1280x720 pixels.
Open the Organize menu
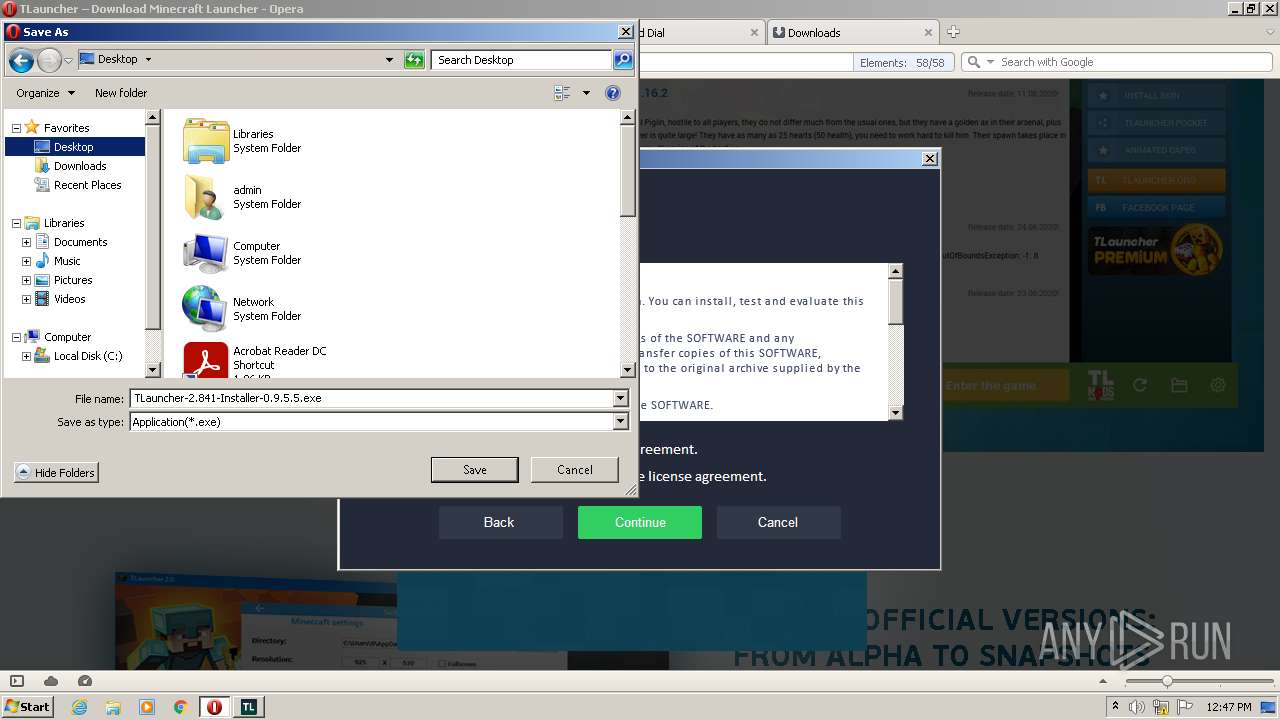[x=45, y=93]
